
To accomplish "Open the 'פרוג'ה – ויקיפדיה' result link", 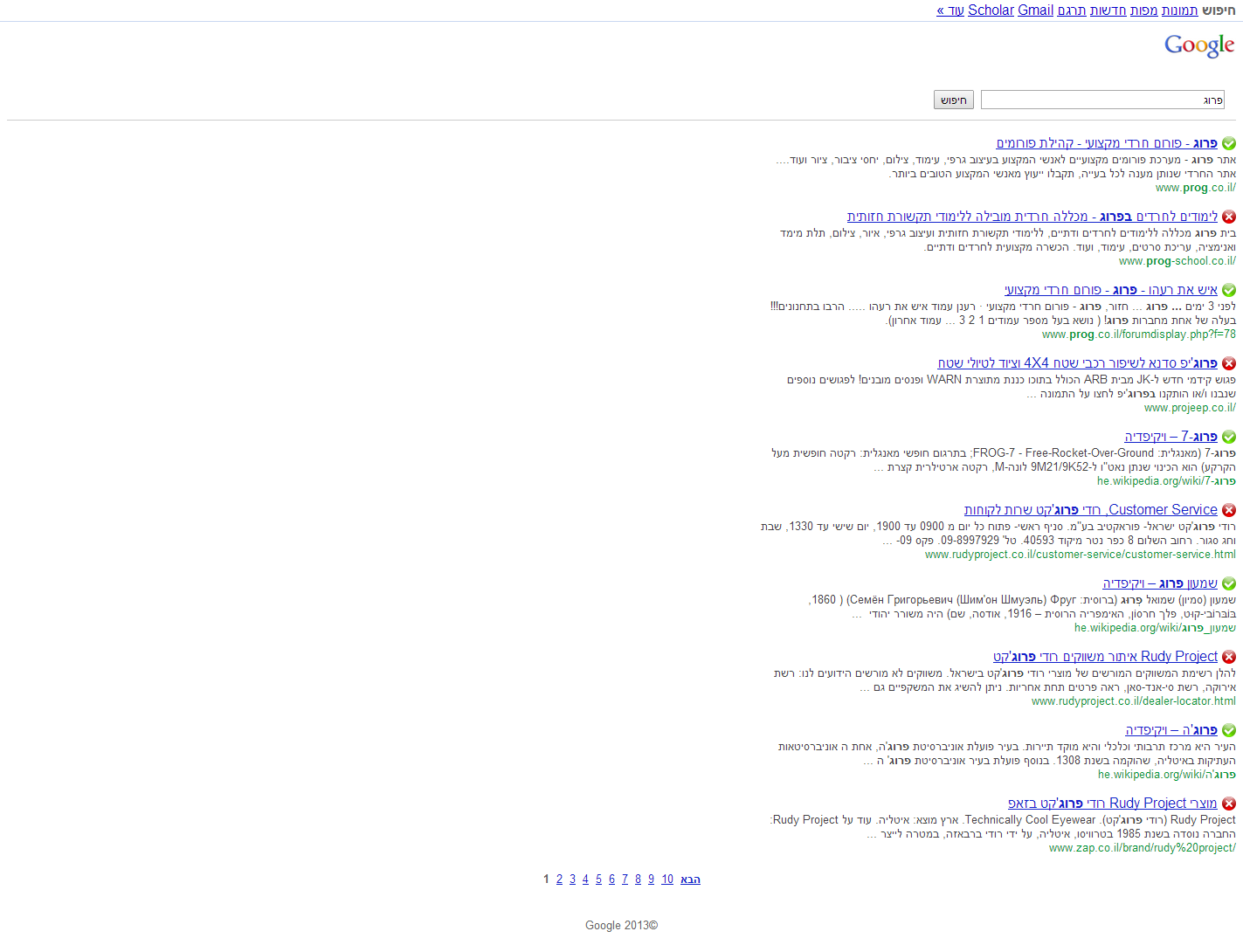I will pos(1171,730).
